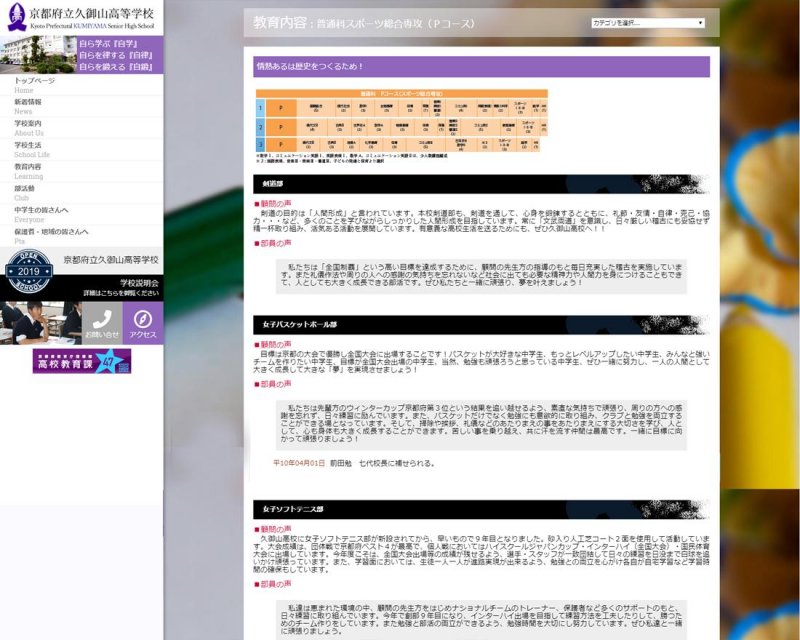Screen dimensions: 800x640
Task: Click the school building photo banner
Action: 38,55
